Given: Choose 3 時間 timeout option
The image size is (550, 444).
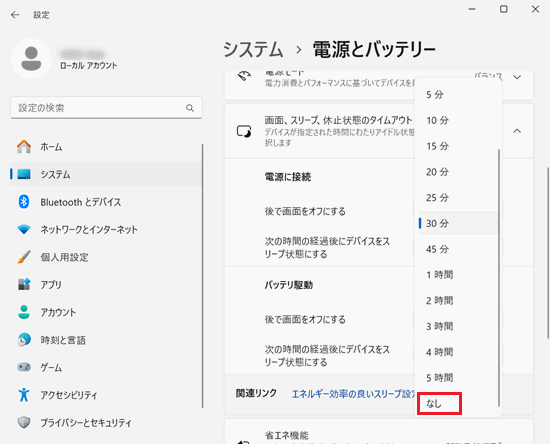Looking at the screenshot, I should [457, 326].
